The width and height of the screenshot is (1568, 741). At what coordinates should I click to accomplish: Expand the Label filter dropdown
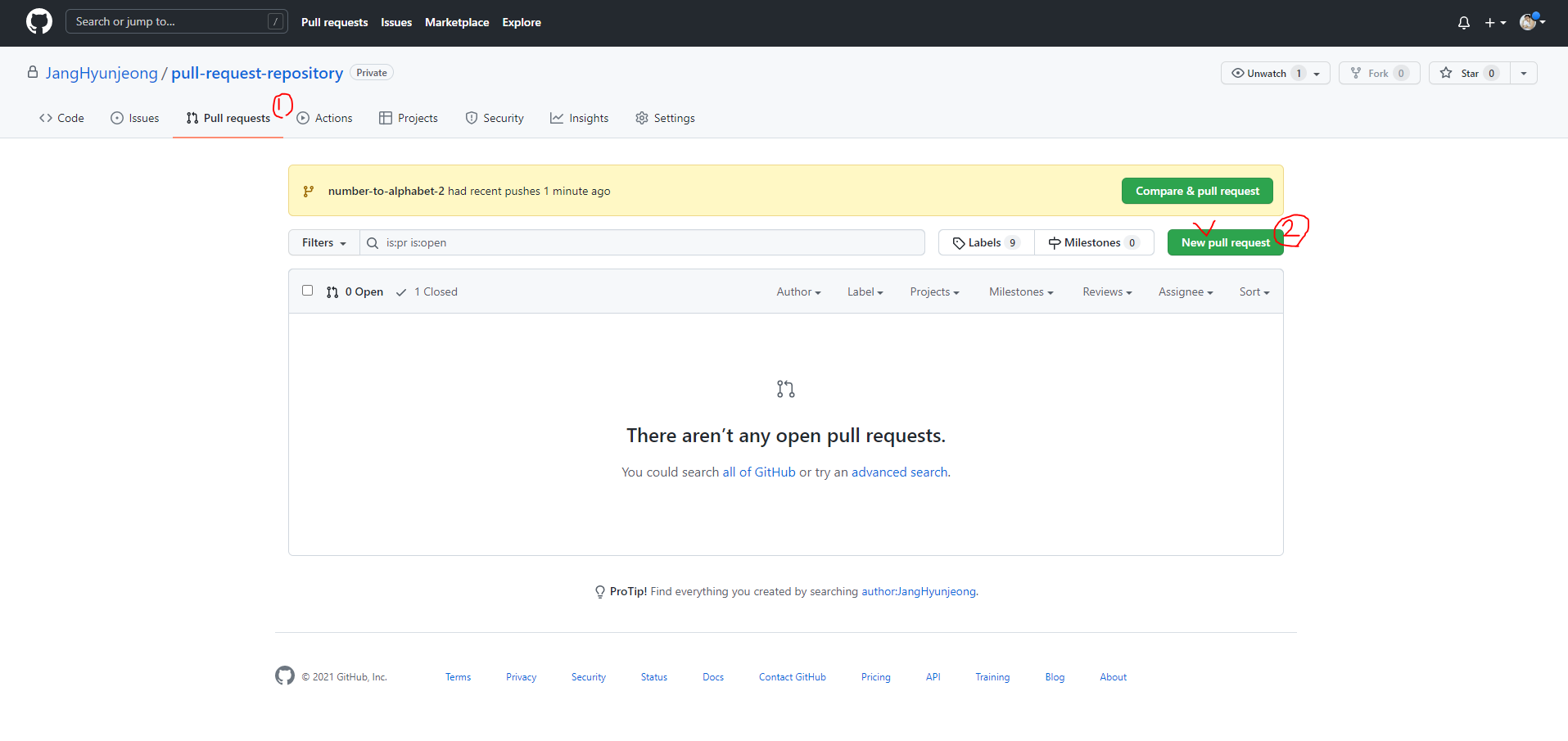(865, 291)
